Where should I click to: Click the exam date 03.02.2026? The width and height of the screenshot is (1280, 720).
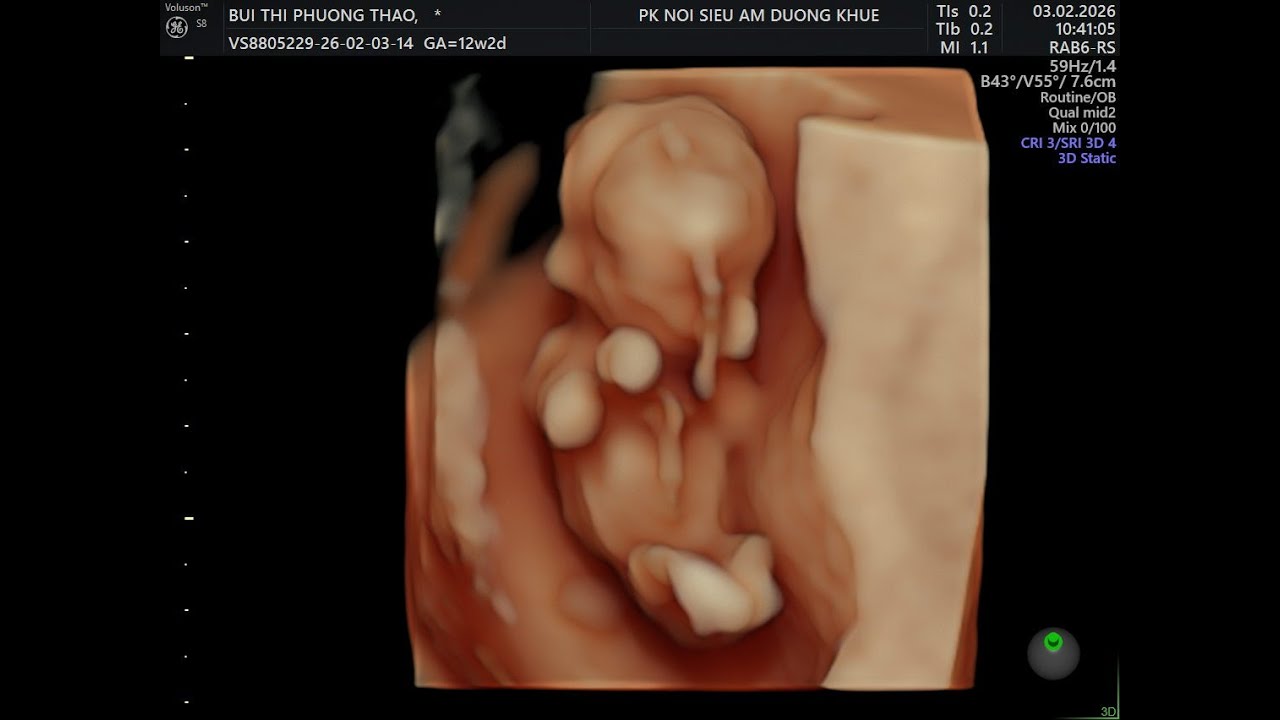click(1074, 11)
